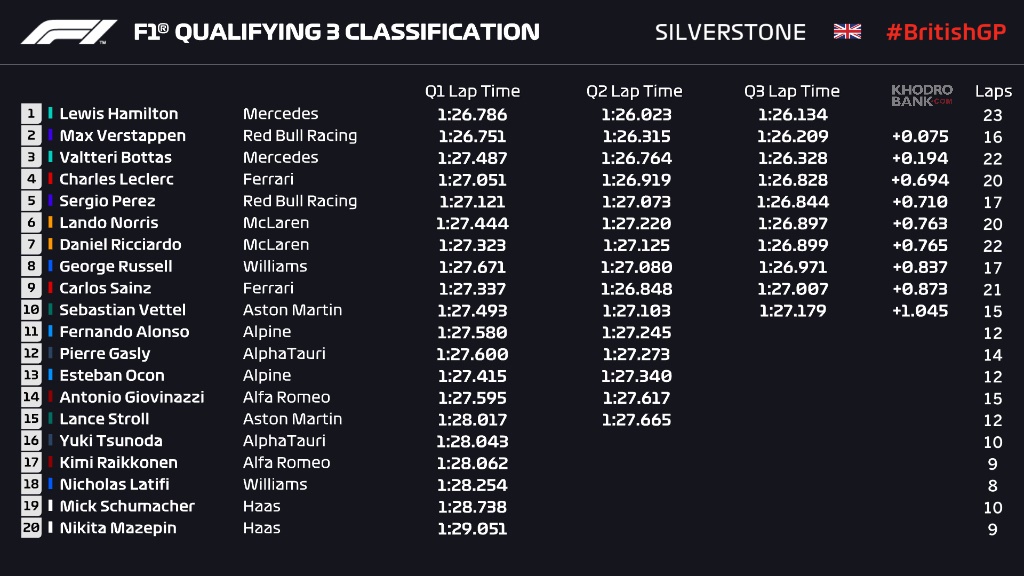
Task: Click the position 20 number badge
Action: coord(31,528)
